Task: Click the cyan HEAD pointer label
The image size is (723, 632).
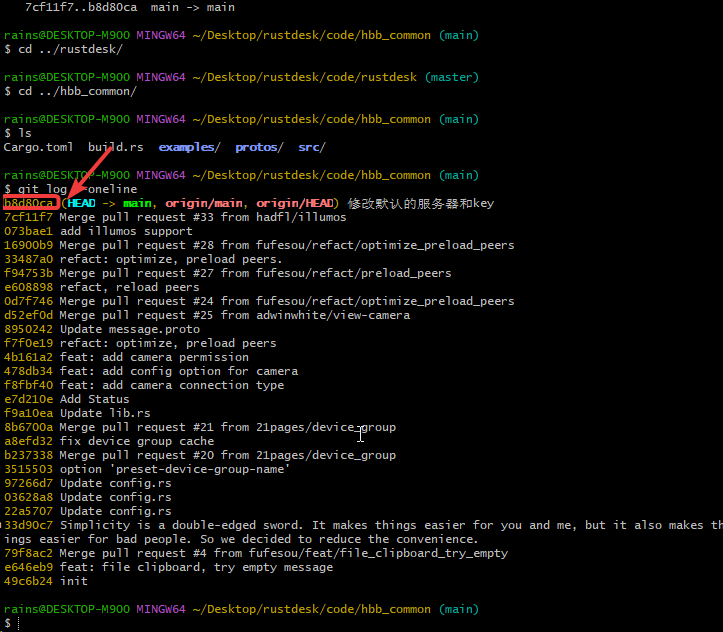Action: pyautogui.click(x=81, y=203)
